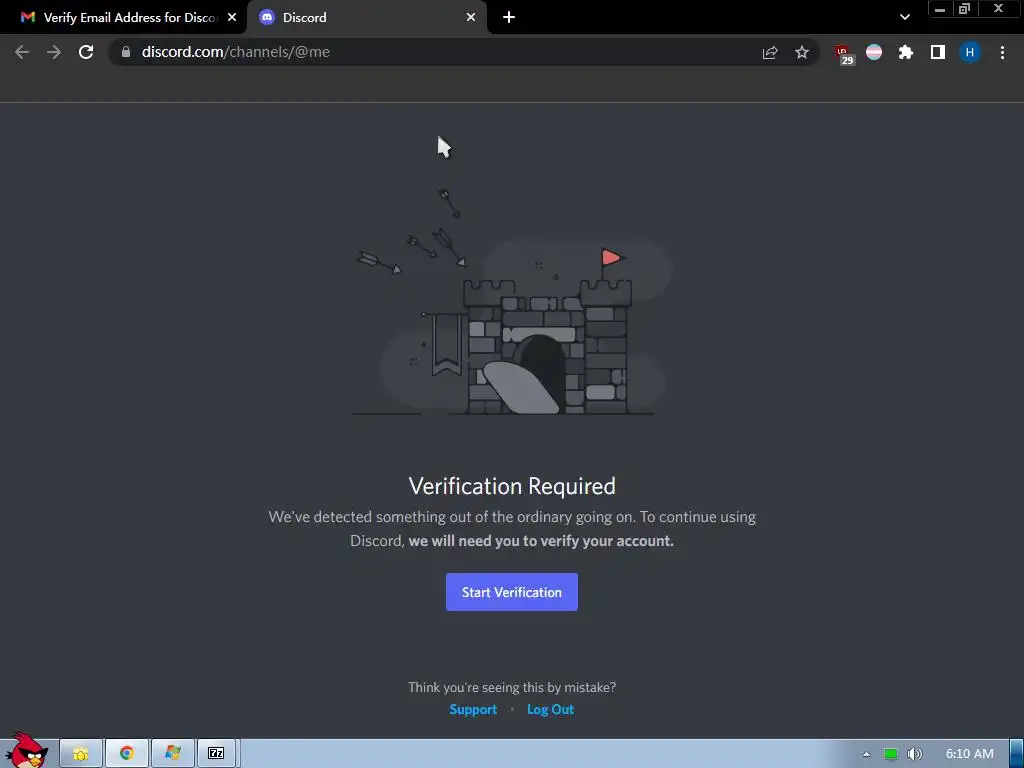Go forward to next page

click(54, 52)
